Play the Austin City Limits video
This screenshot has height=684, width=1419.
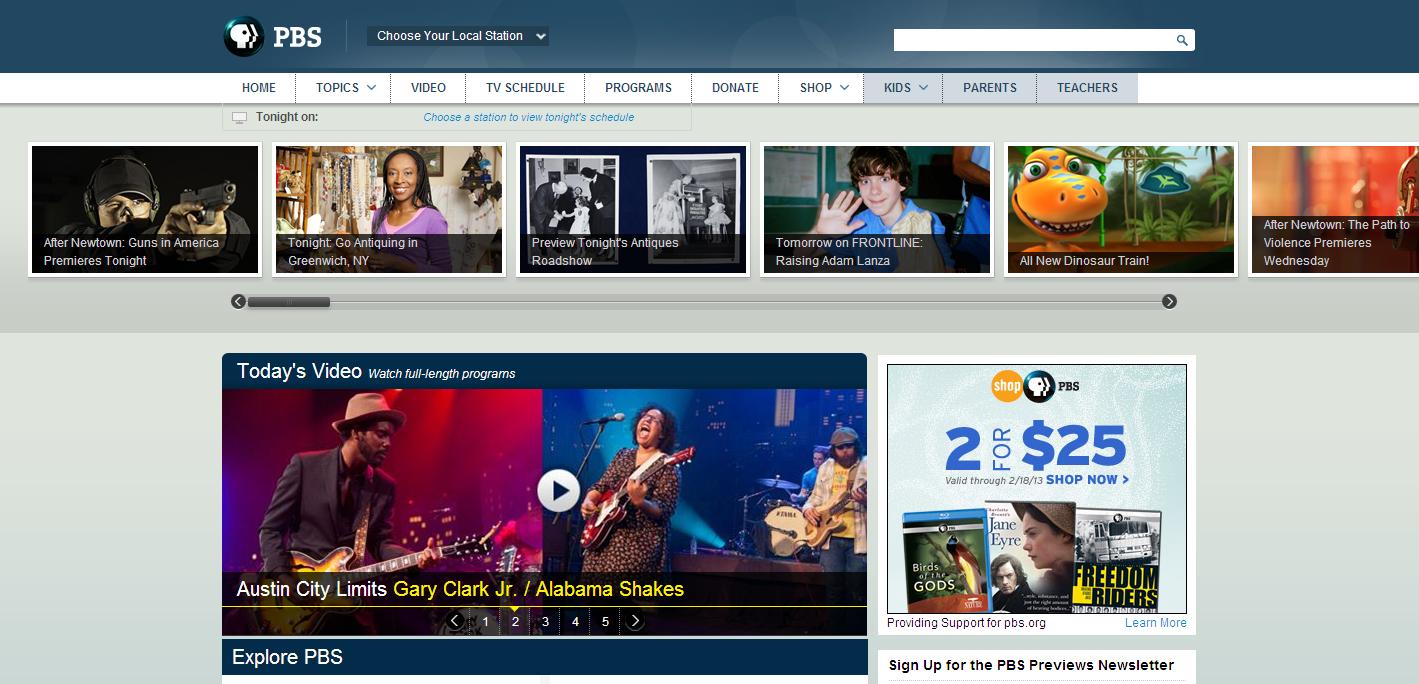558,490
